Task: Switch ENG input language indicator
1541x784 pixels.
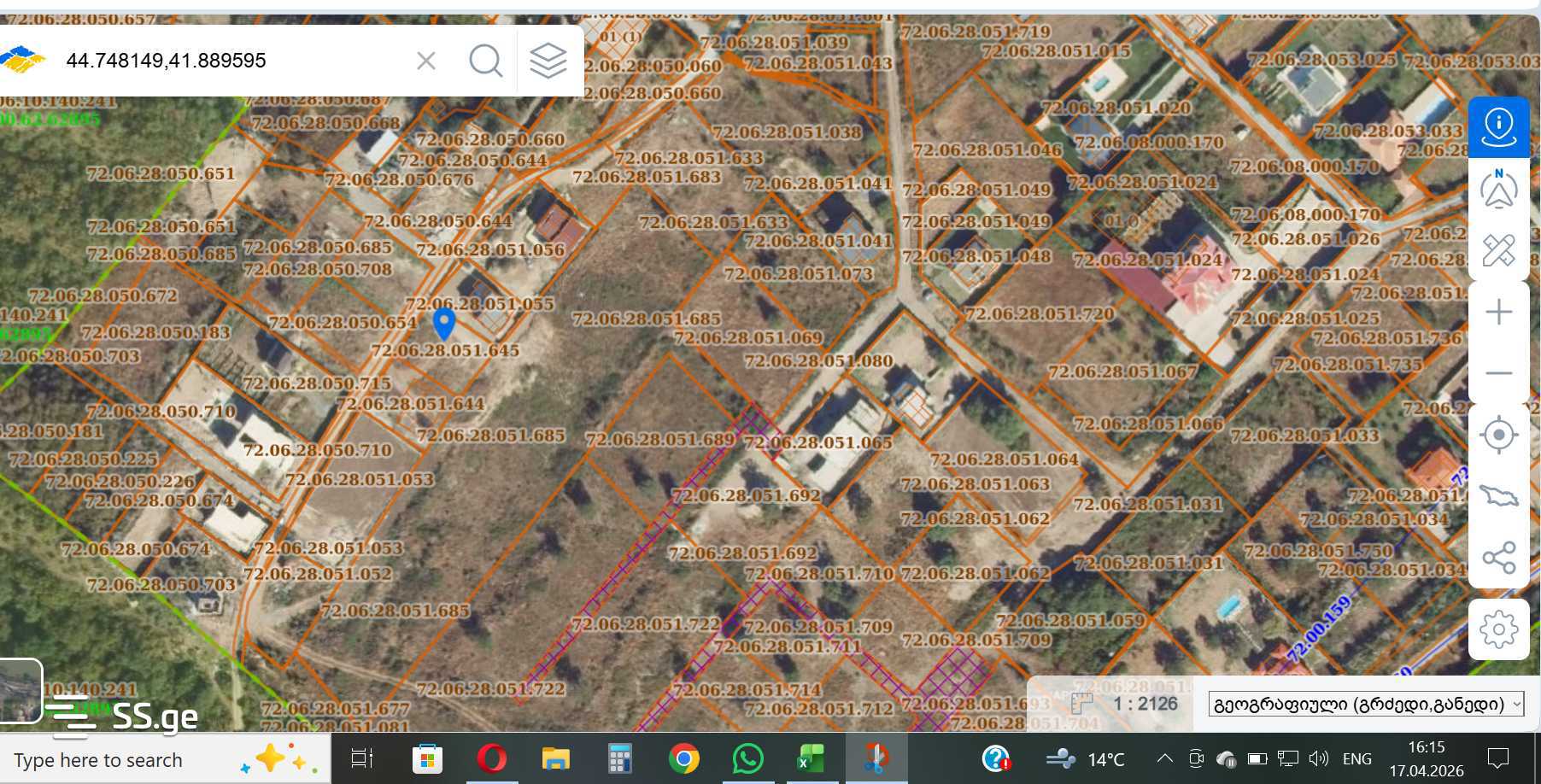Action: [1356, 758]
